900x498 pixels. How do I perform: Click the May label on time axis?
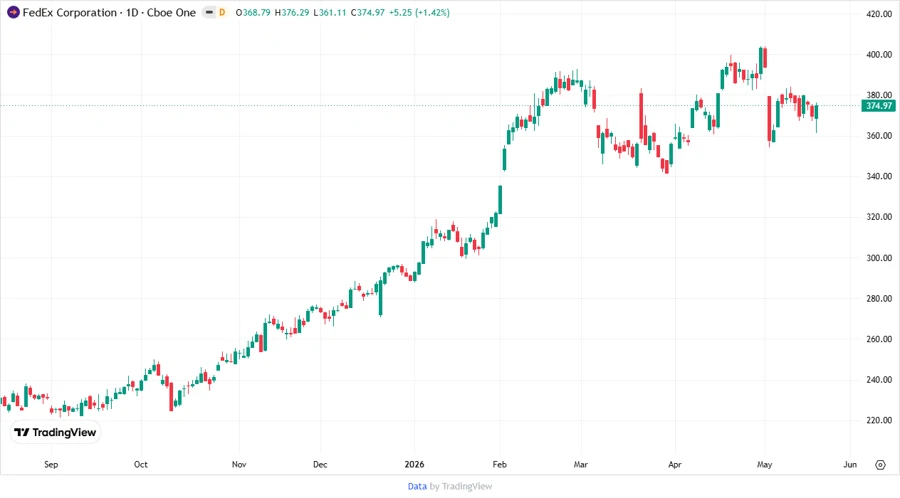(764, 464)
